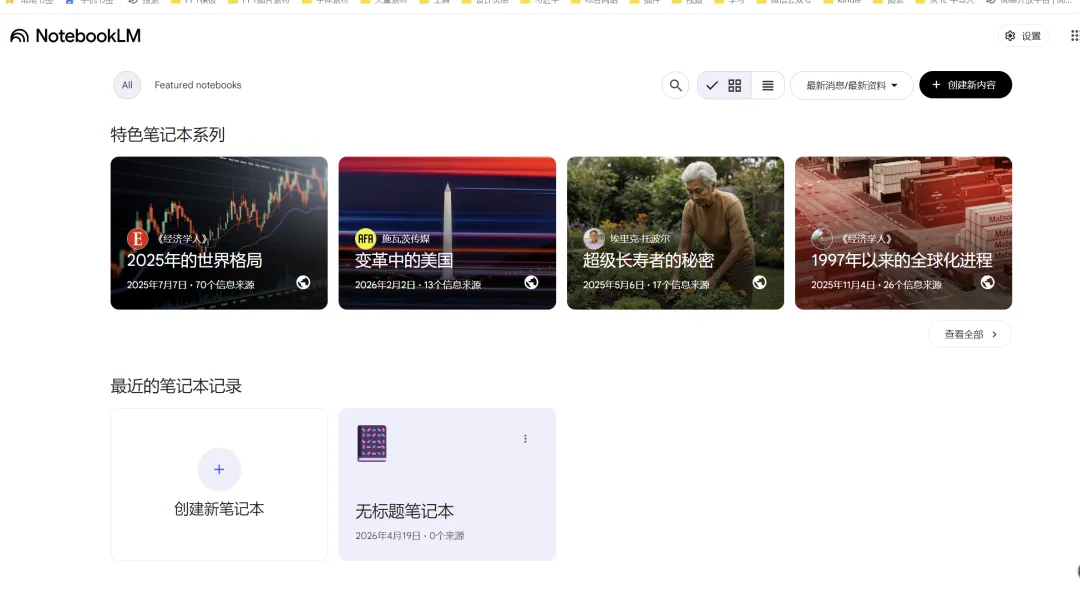Click the yellow AFA publisher logo
This screenshot has width=1080, height=611.
click(x=365, y=239)
